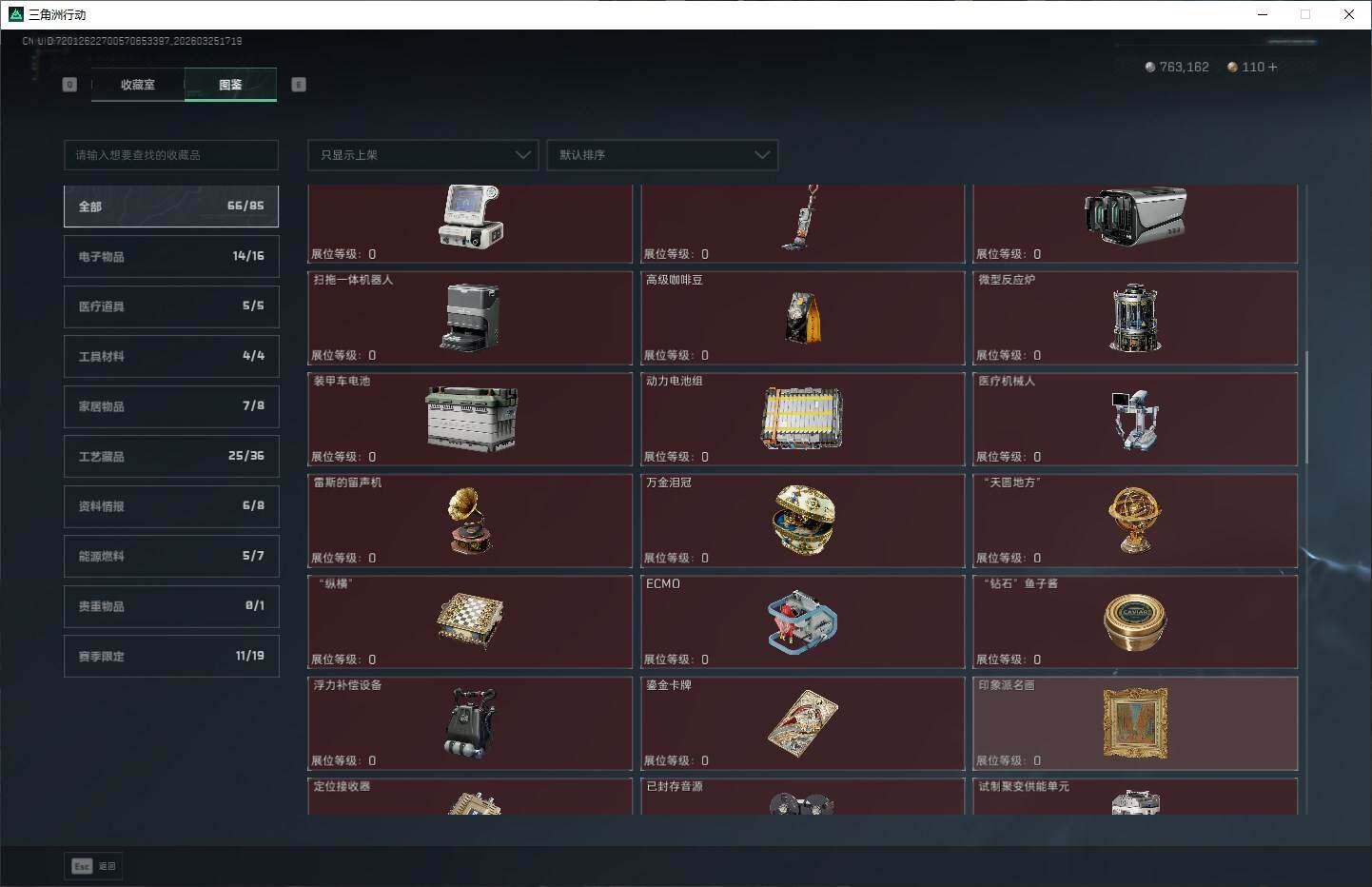Select the 鎏金卡牌 gilded card icon
1372x887 pixels.
803,723
